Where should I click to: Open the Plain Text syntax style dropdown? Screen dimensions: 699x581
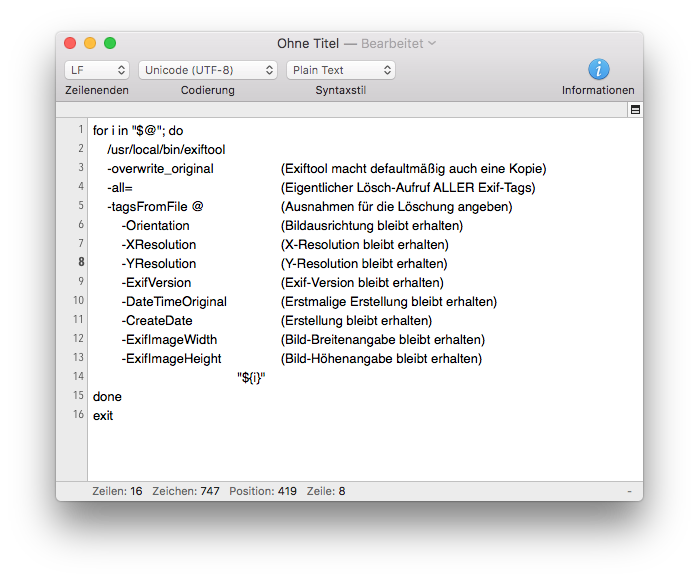[341, 70]
